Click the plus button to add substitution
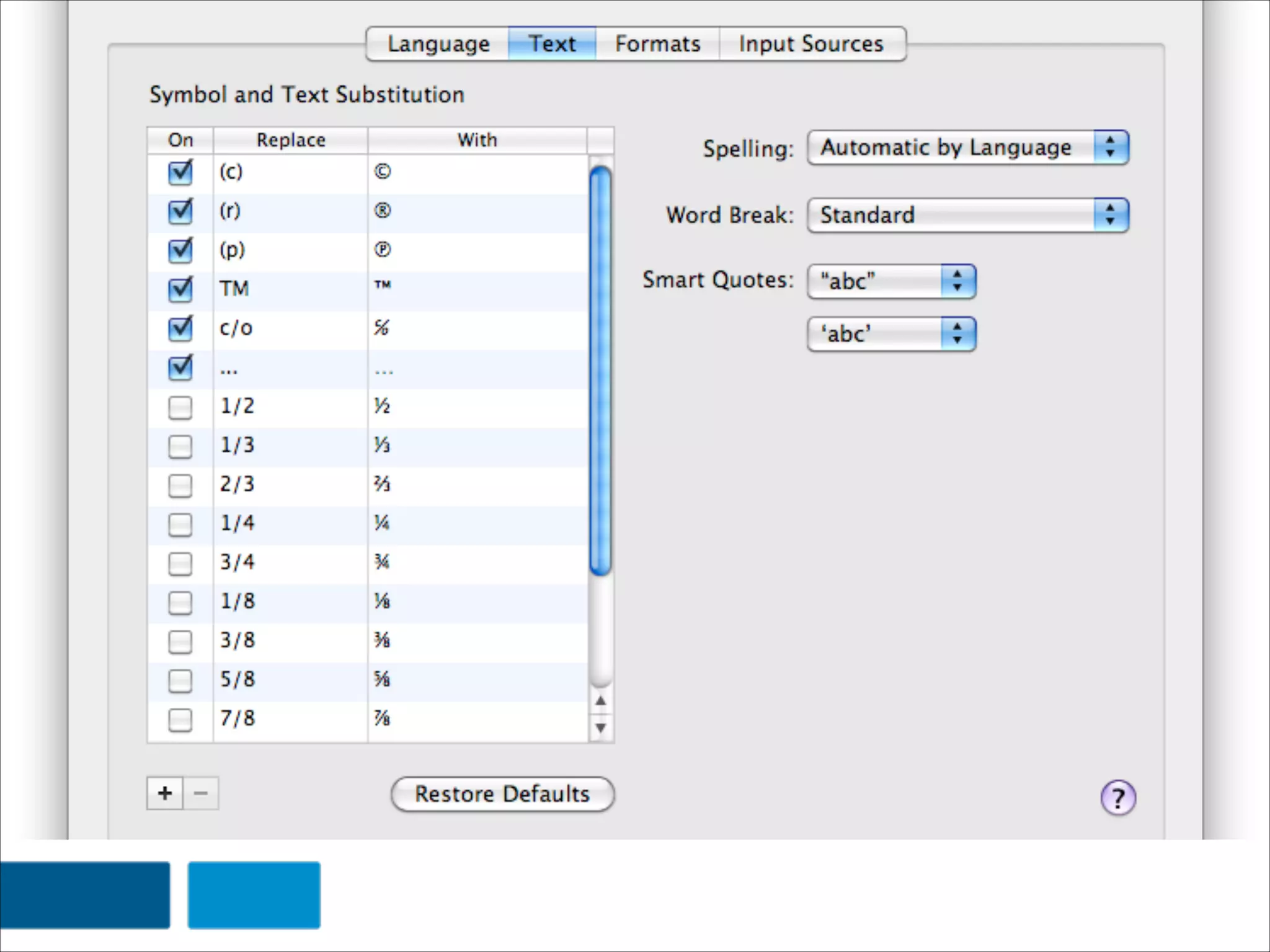Viewport: 1270px width, 952px height. [165, 793]
